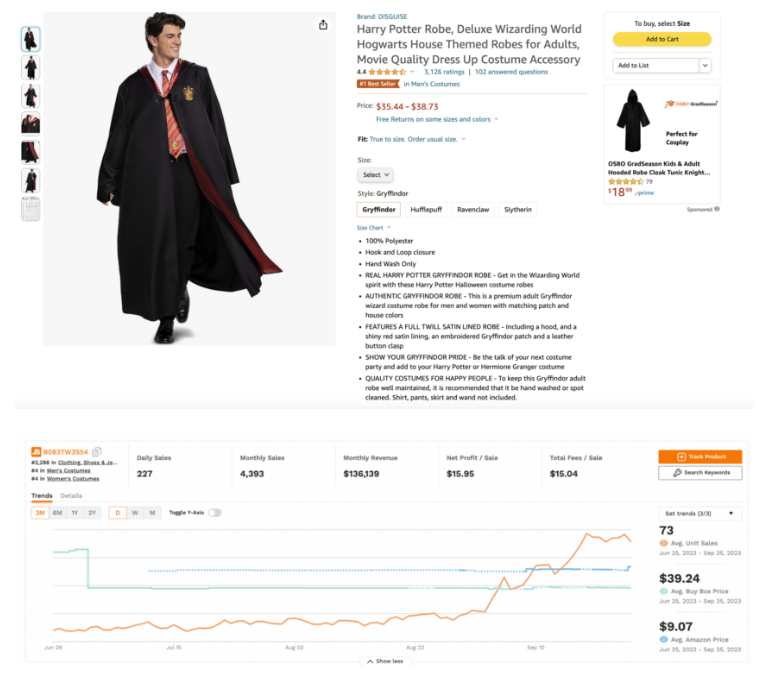
Task: Expand the Add to List dropdown arrow
Action: point(705,65)
